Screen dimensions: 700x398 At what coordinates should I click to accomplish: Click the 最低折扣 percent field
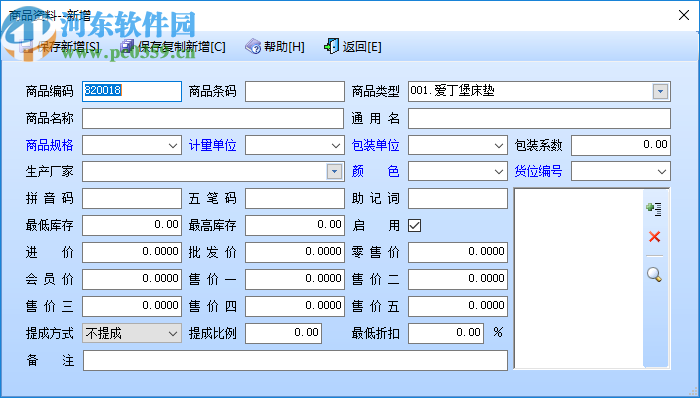pos(446,333)
